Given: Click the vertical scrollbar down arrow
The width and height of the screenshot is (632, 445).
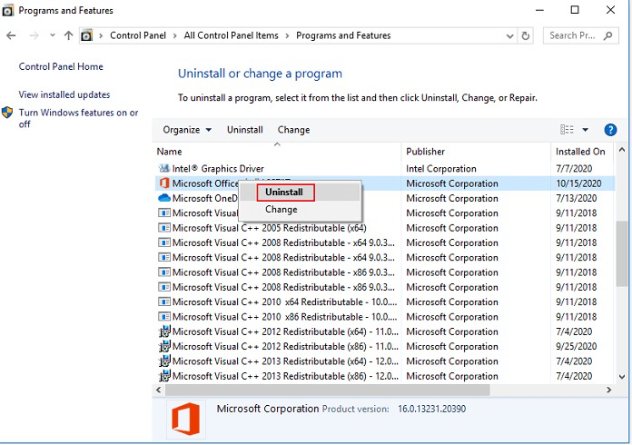Looking at the screenshot, I should pyautogui.click(x=622, y=377).
